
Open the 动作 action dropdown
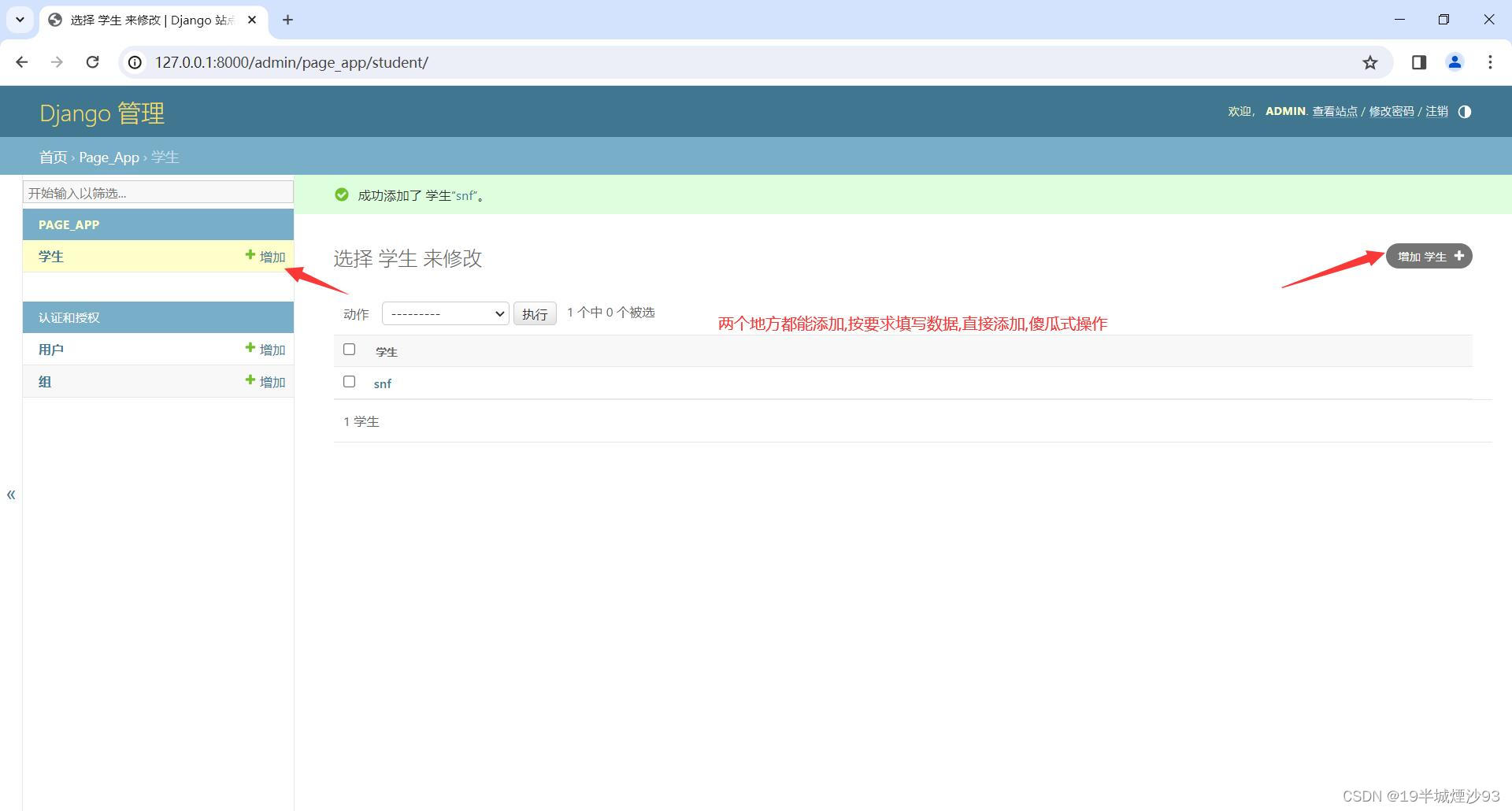[446, 313]
